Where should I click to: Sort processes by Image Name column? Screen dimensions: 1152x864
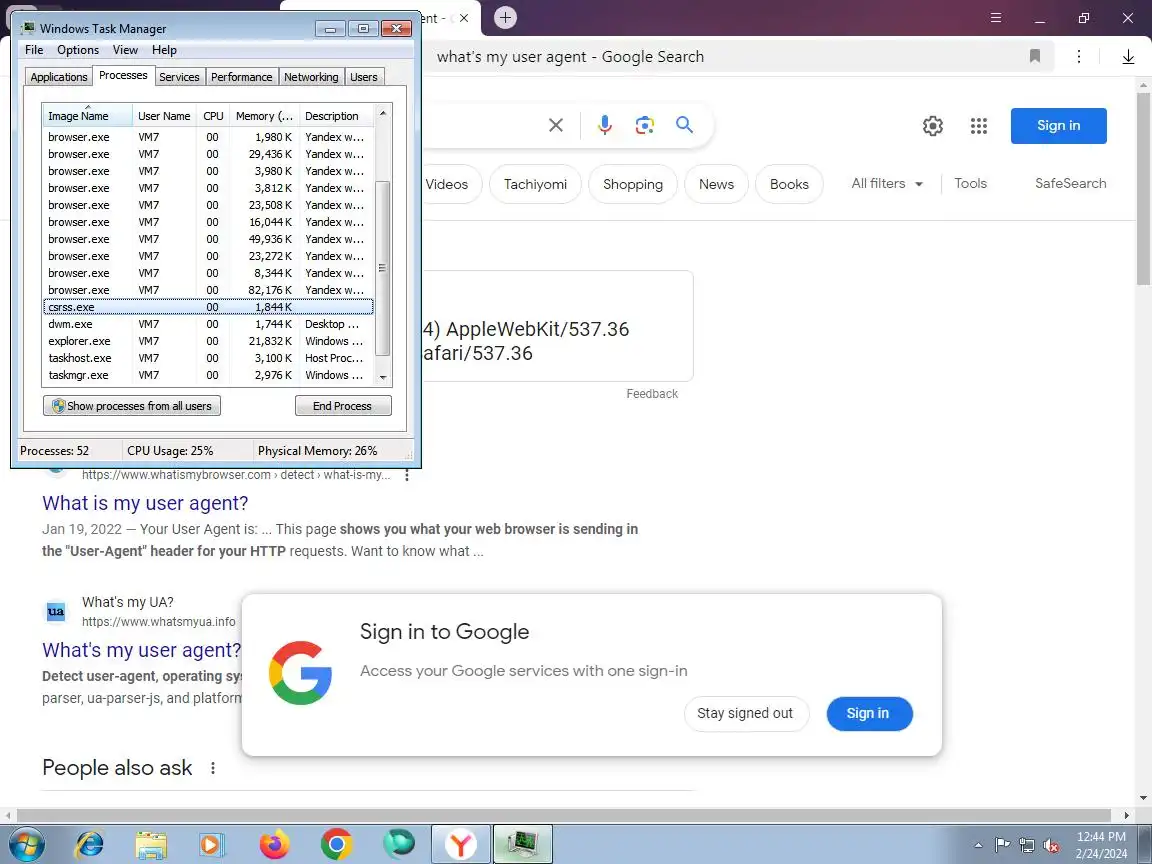click(x=87, y=115)
